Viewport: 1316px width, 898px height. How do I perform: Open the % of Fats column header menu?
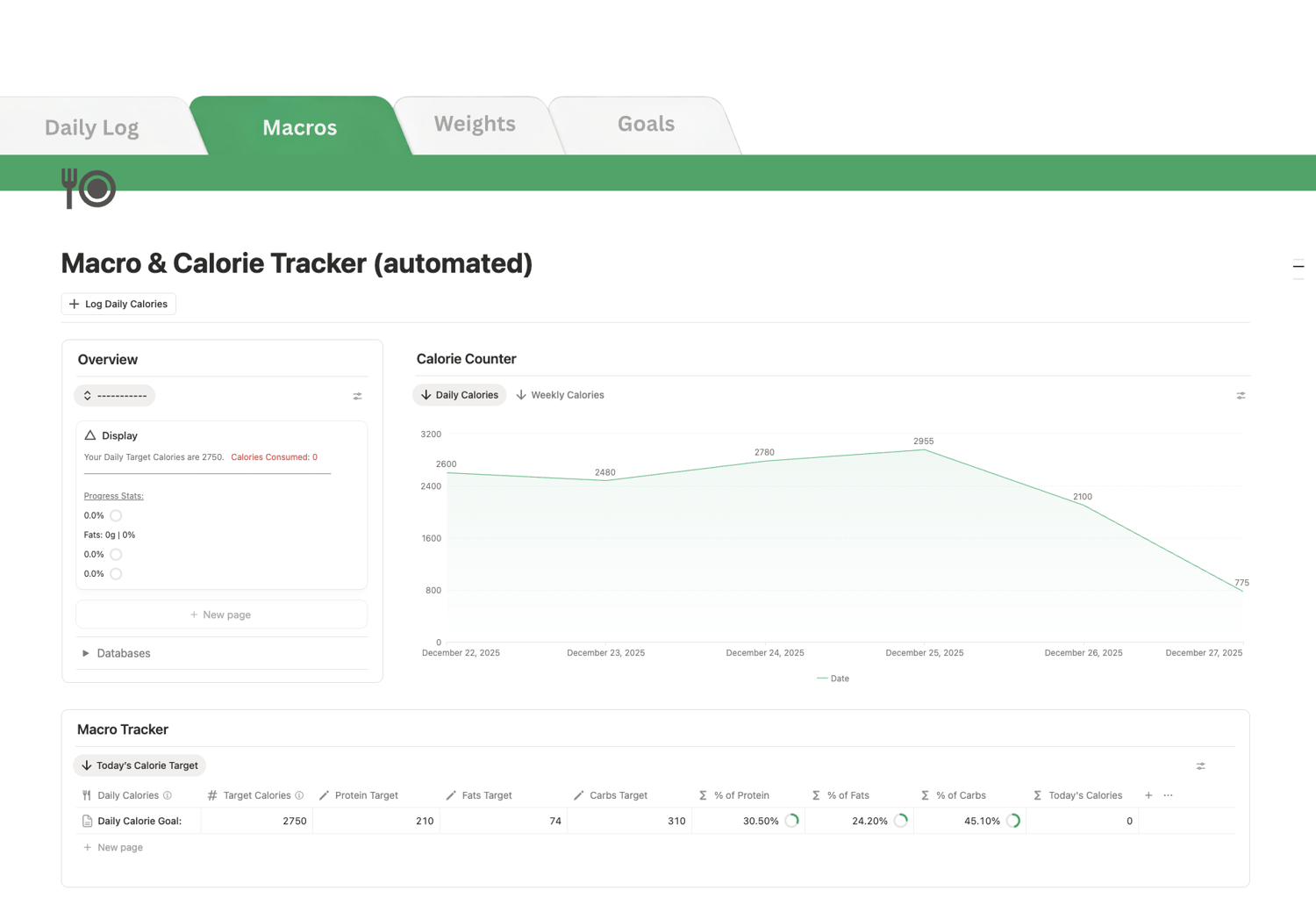click(x=840, y=795)
